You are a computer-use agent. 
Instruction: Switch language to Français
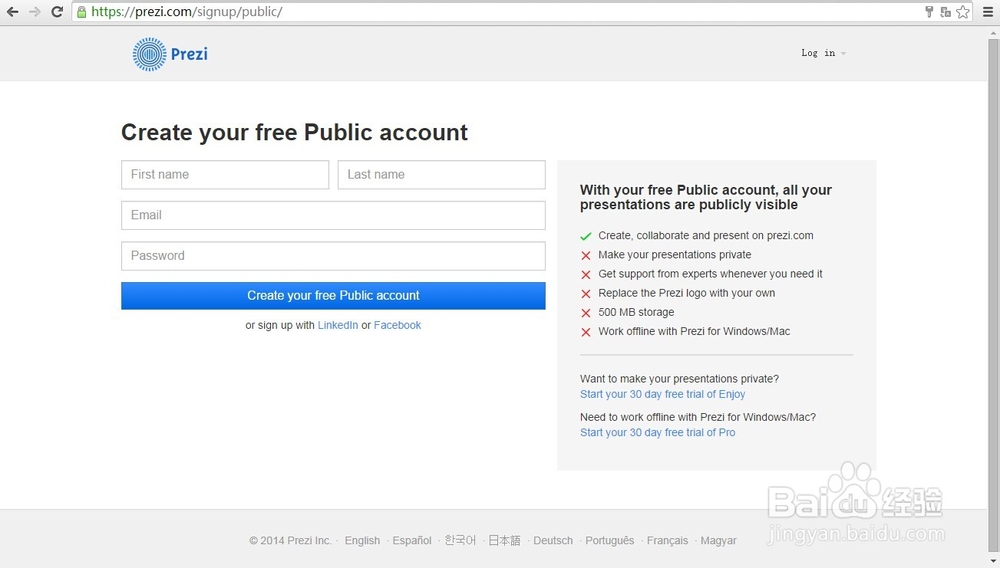tap(667, 541)
